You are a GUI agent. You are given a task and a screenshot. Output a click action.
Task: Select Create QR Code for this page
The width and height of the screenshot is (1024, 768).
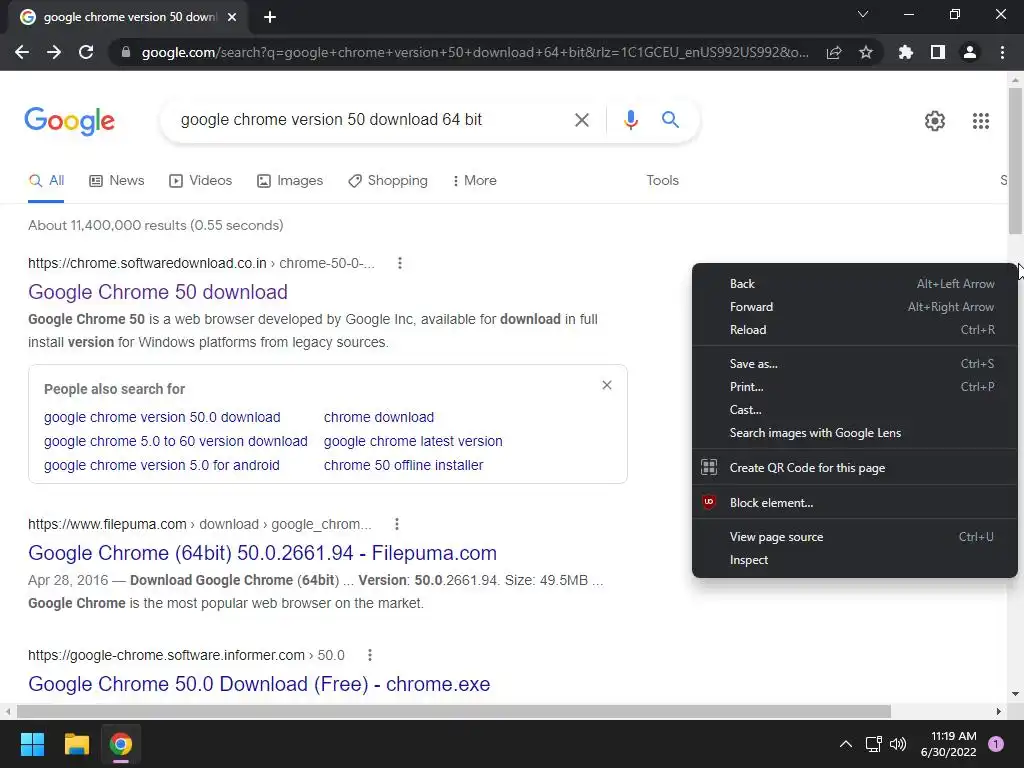pyautogui.click(x=855, y=468)
